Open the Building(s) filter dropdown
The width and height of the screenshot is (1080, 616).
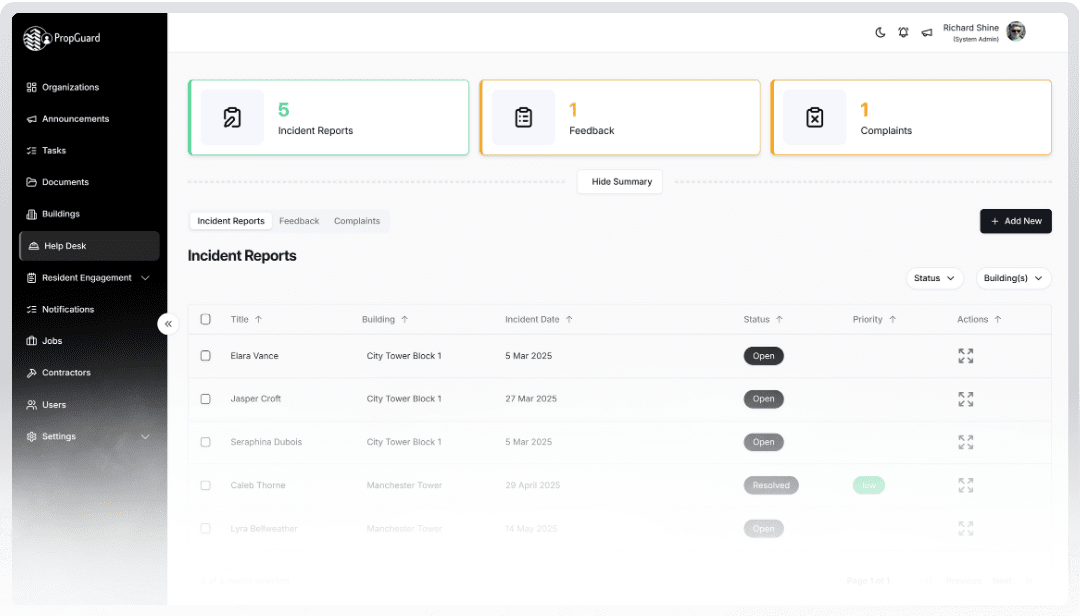[1013, 278]
